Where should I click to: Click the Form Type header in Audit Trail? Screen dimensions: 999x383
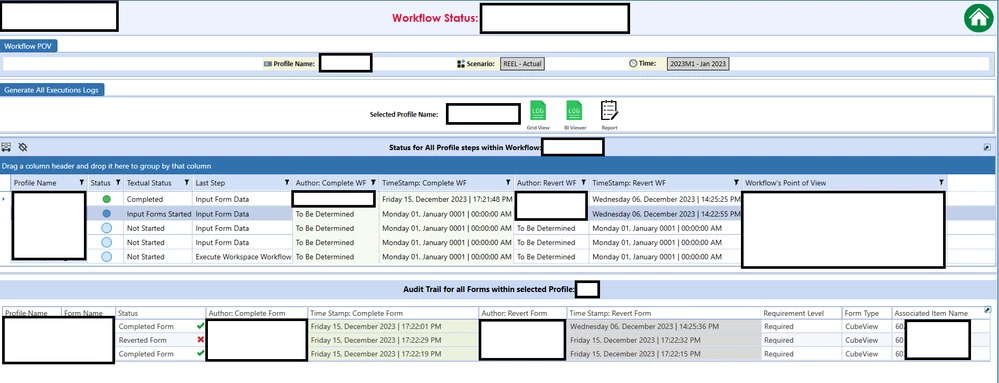[x=862, y=313]
